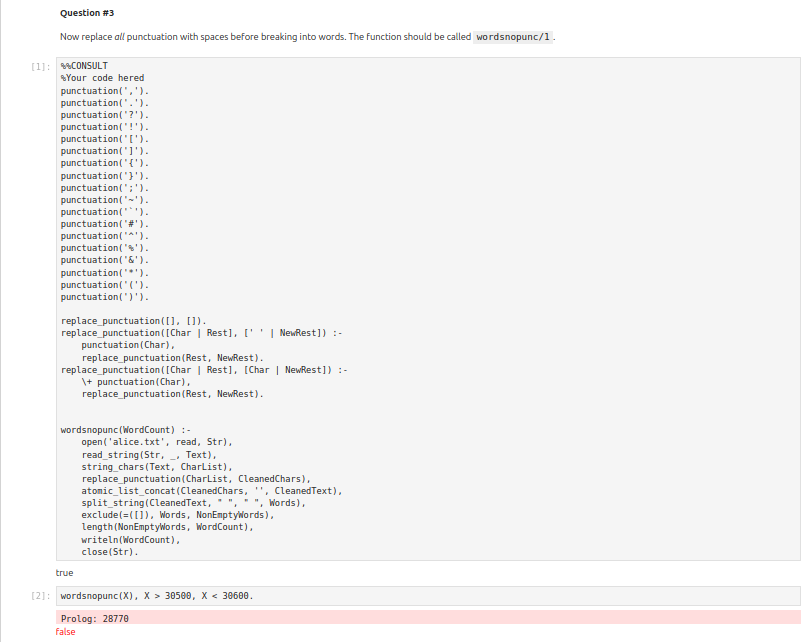This screenshot has width=808, height=642.
Task: Click the %%CONSULT magic line
Action: [x=87, y=66]
